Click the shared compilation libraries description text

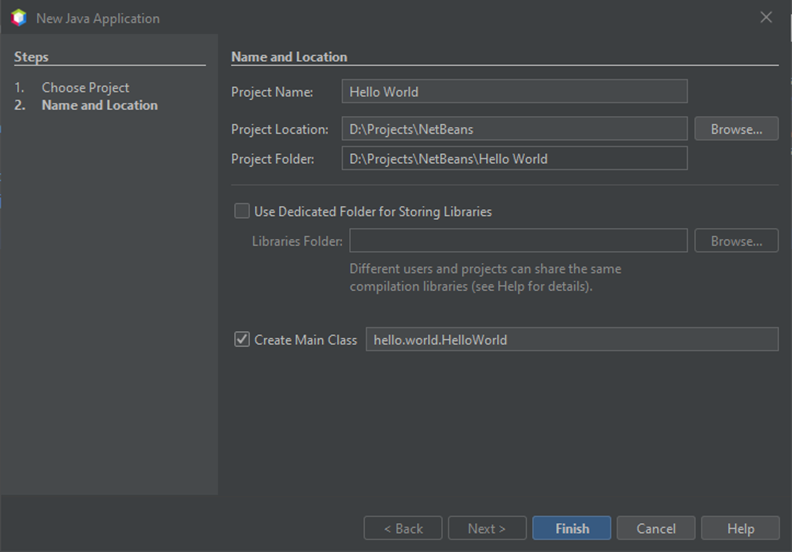coord(485,278)
